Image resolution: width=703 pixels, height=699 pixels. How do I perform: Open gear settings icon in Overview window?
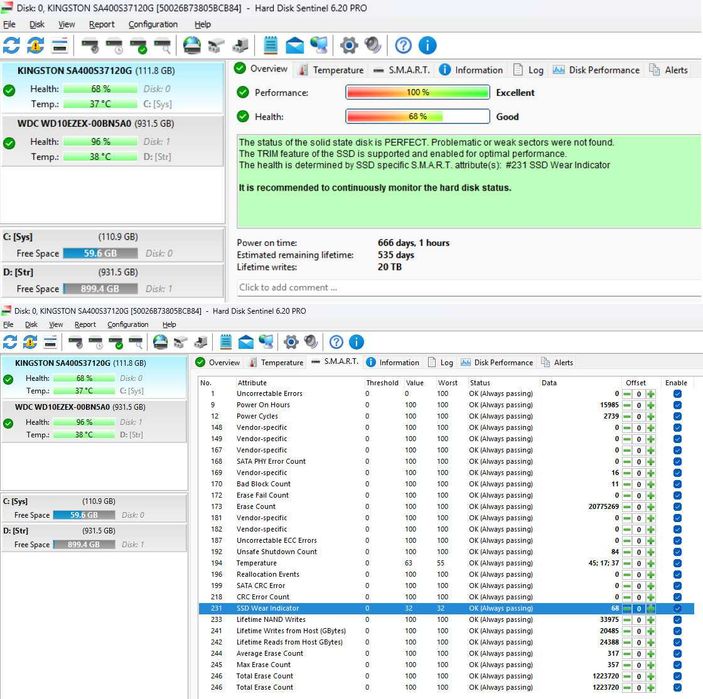click(x=349, y=45)
